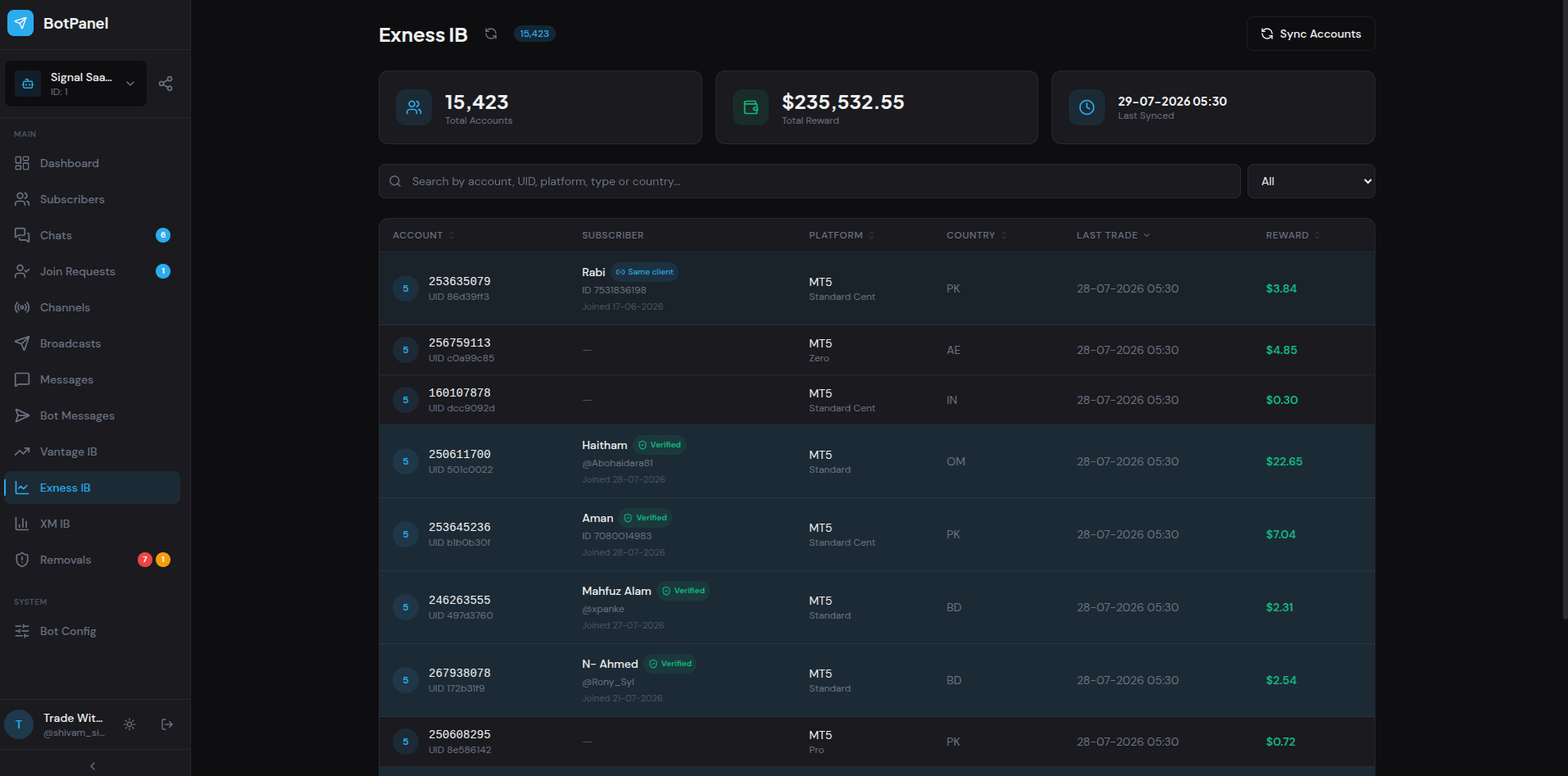Click the country code OM
Screen dimensions: 1568x776
click(x=956, y=461)
